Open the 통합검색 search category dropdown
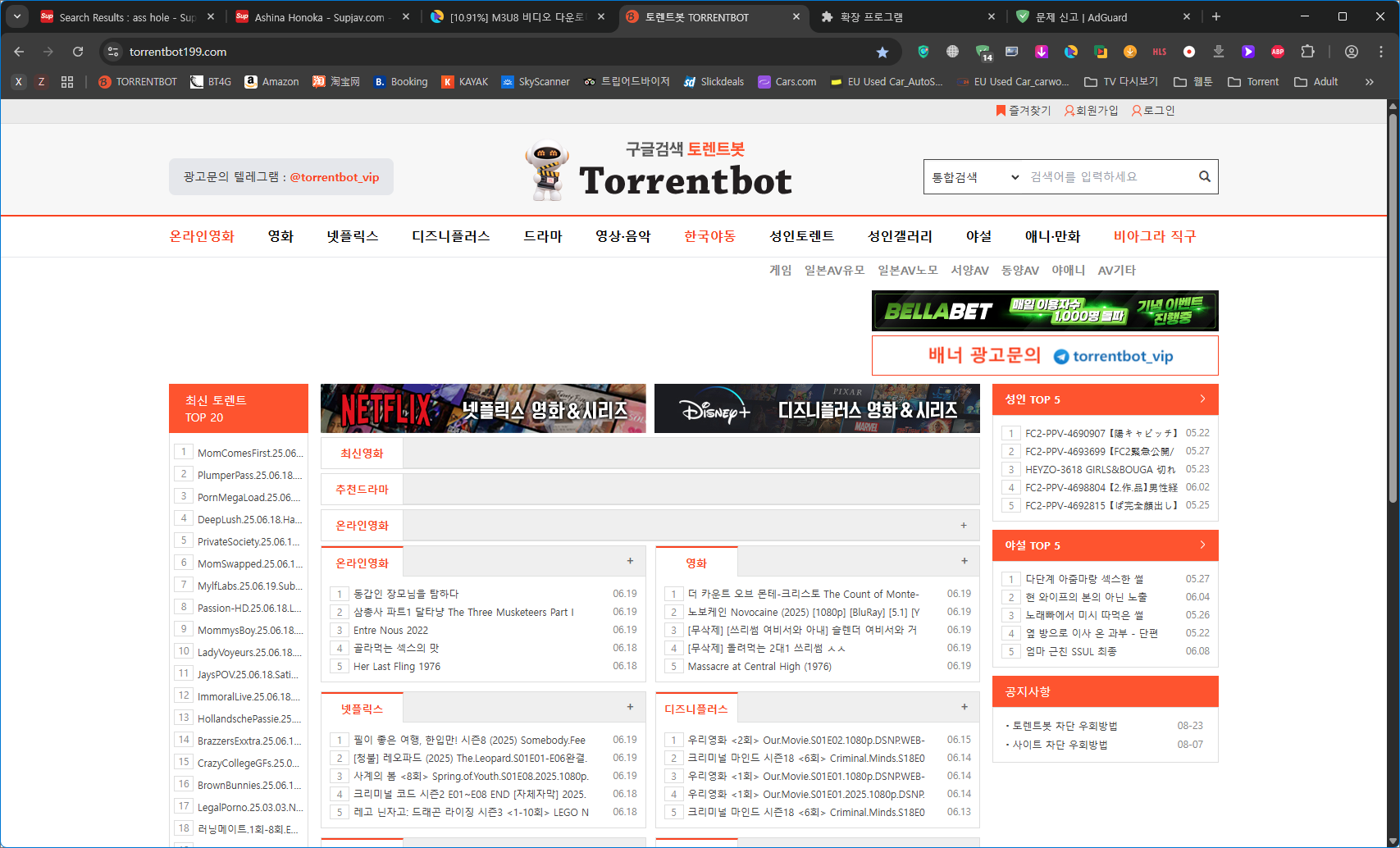The width and height of the screenshot is (1400, 848). 974,176
